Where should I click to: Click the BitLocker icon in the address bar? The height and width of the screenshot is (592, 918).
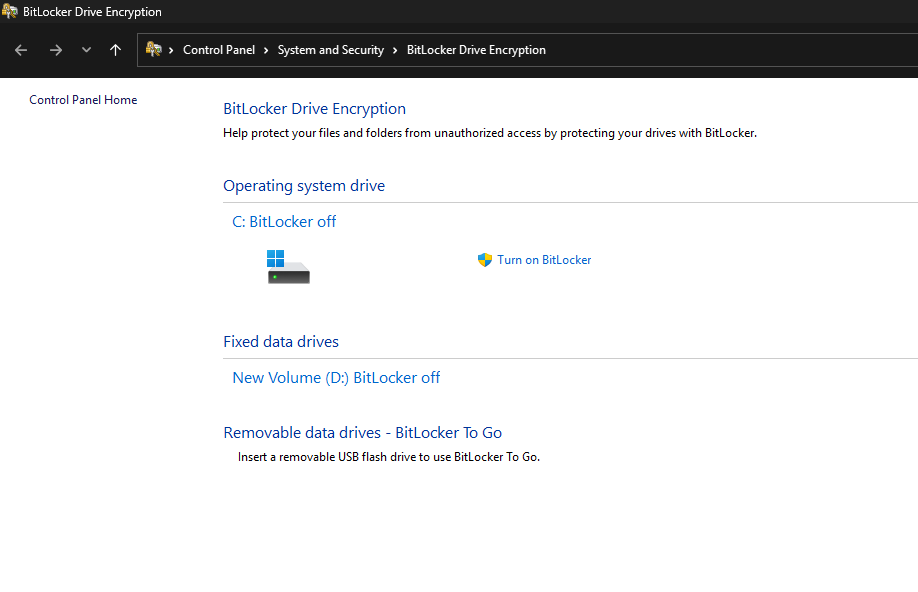click(152, 49)
